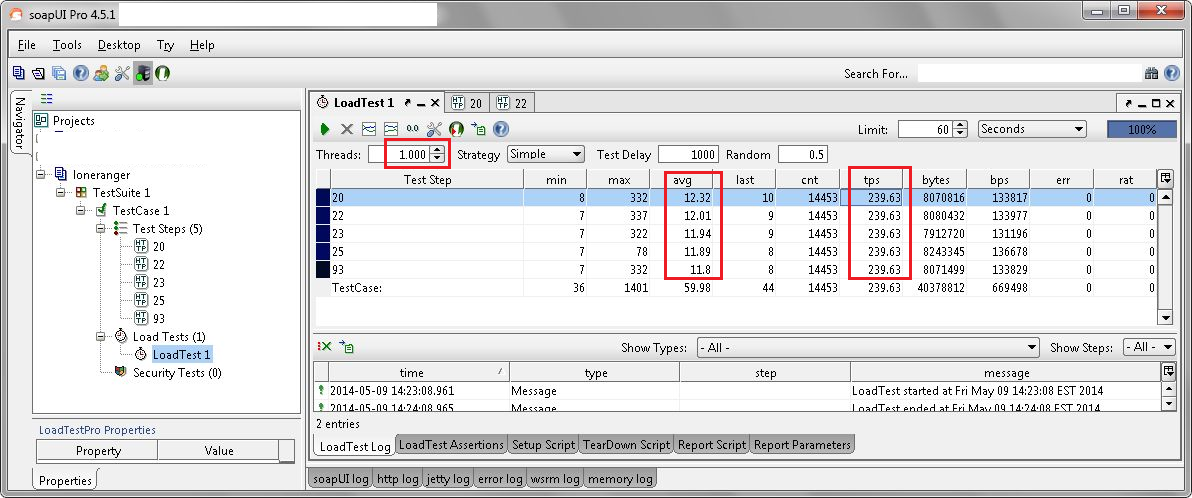This screenshot has height=498, width=1192.
Task: Open the http log tab
Action: [x=398, y=479]
